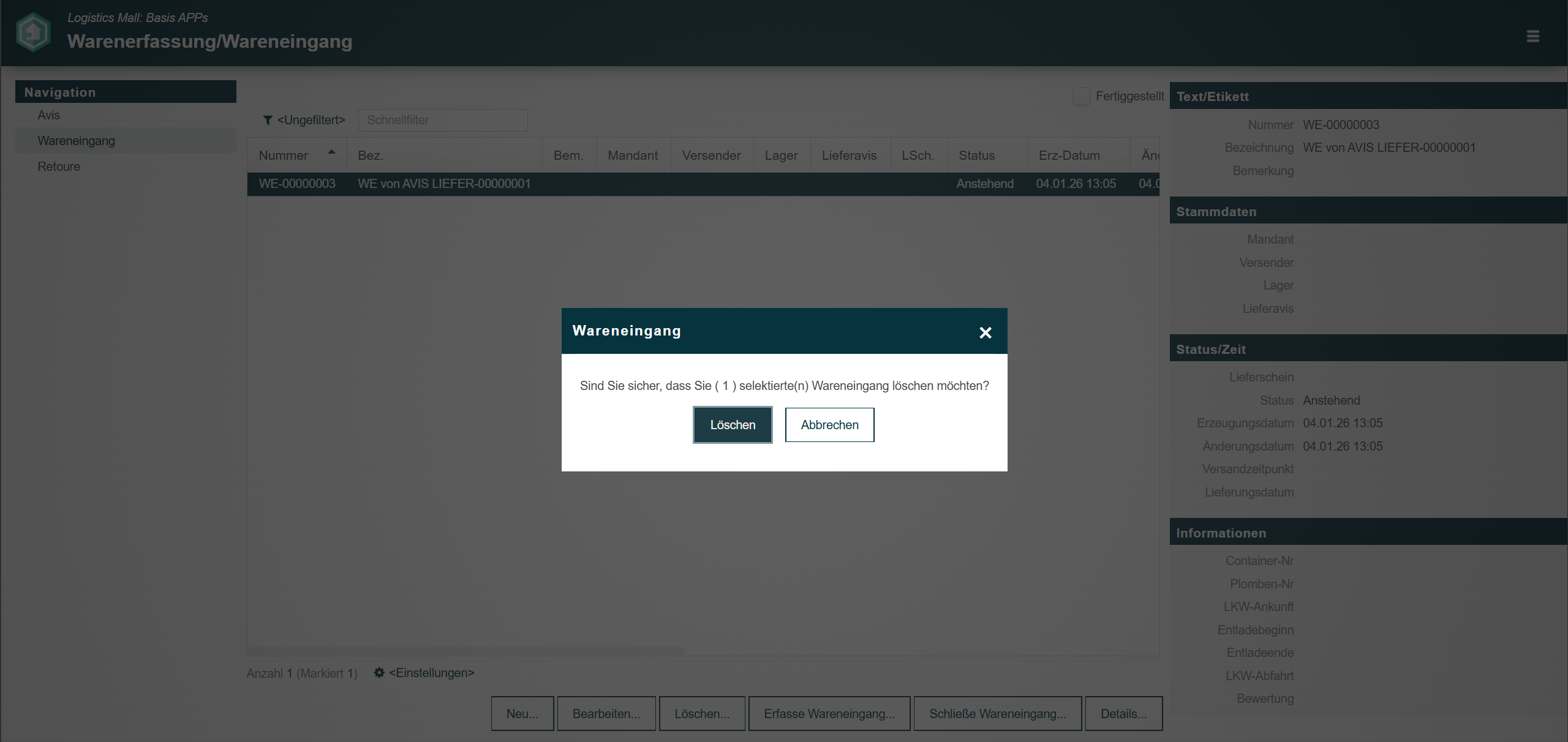Click the Logistics Mall hexagon logo
The height and width of the screenshot is (742, 1568).
coord(33,32)
